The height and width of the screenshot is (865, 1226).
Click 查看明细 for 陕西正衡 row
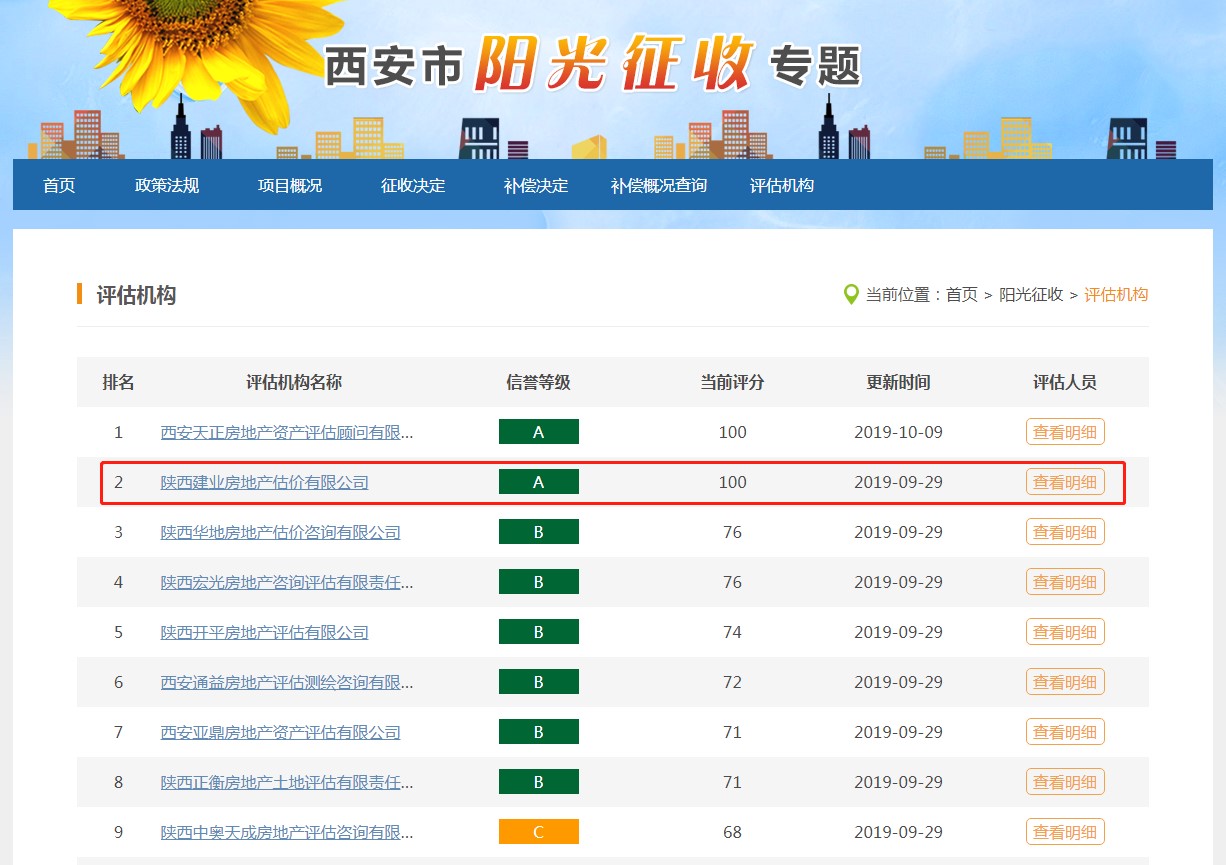point(1065,782)
